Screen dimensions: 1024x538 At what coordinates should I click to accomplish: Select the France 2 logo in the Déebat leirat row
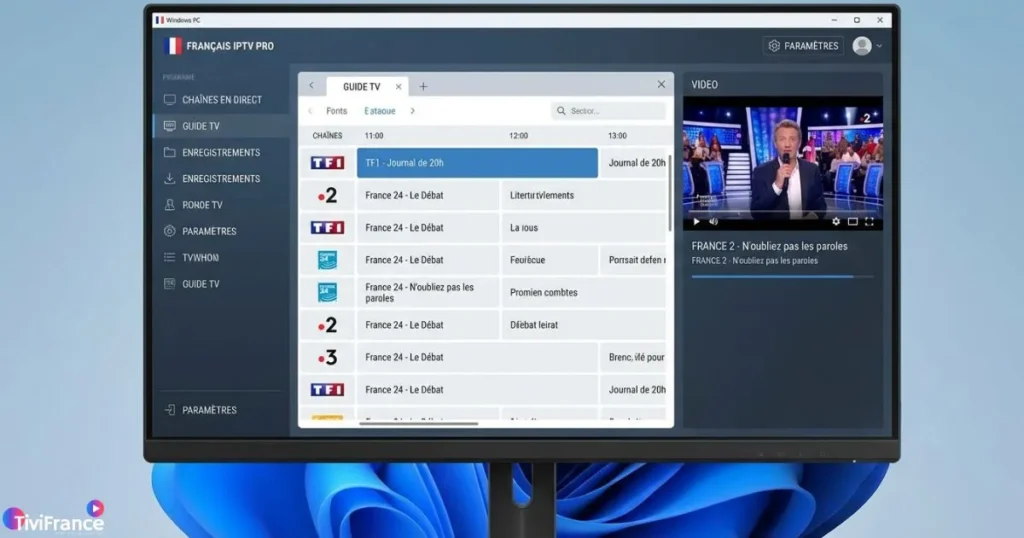click(x=327, y=324)
